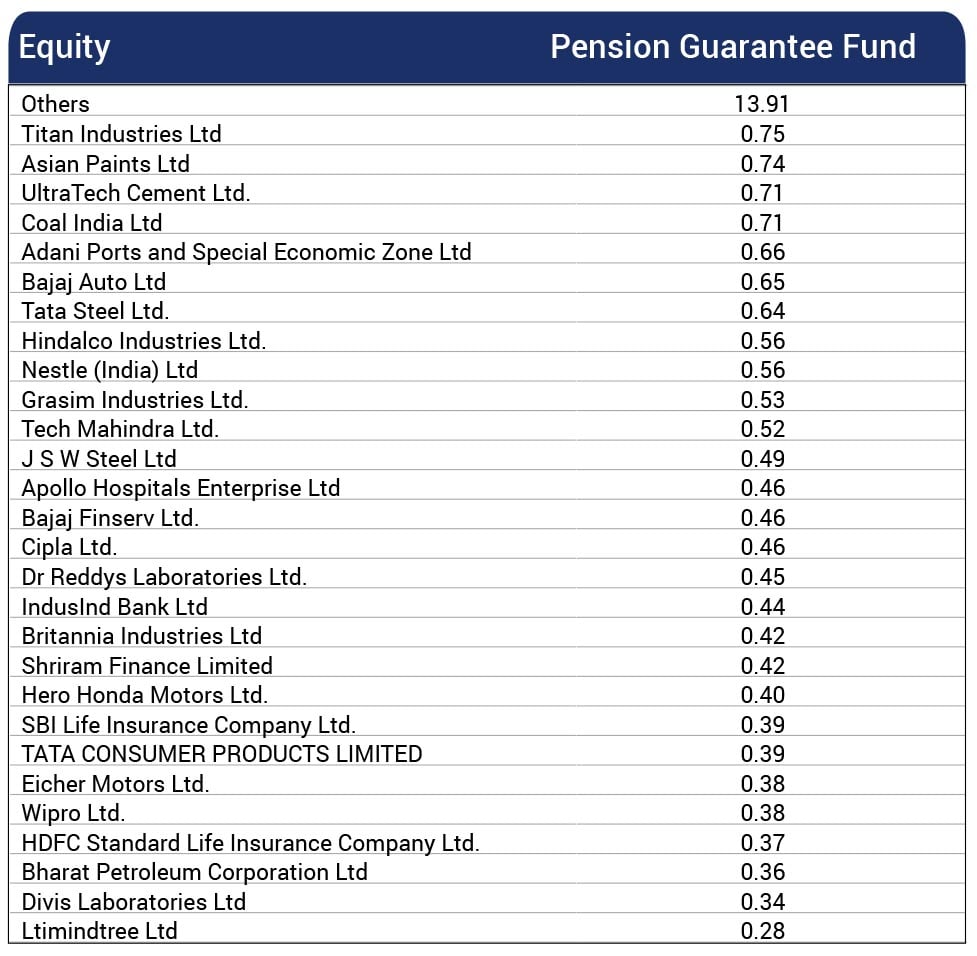This screenshot has height=956, width=977.
Task: Select Hero Honda Motors Ltd. row
Action: point(144,695)
